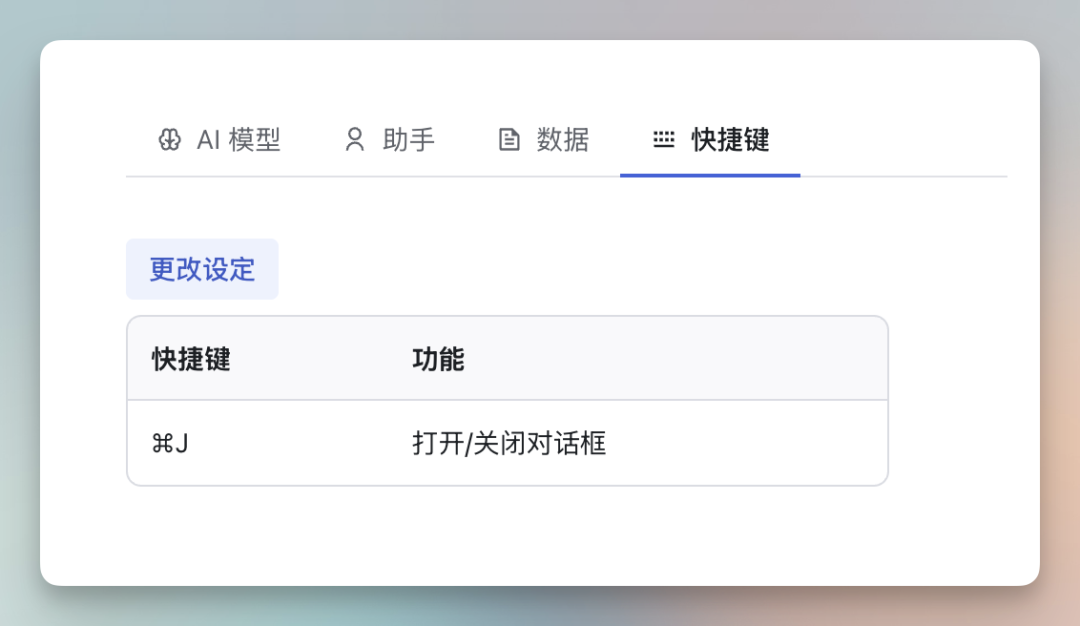Select the 快捷键 column header
This screenshot has width=1080, height=626.
point(189,358)
